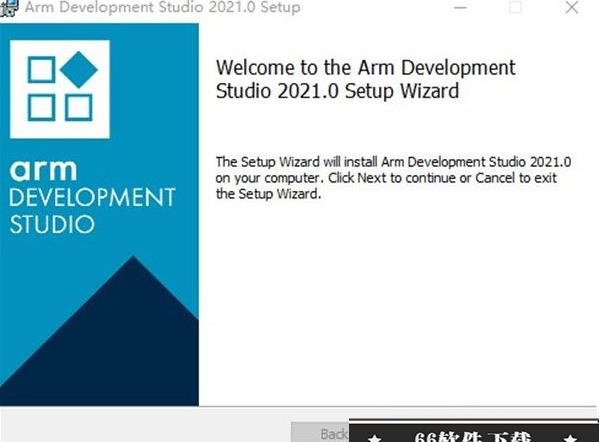Click the 'Welcome to the Arm Development' heading
The image size is (599, 442).
(x=366, y=79)
